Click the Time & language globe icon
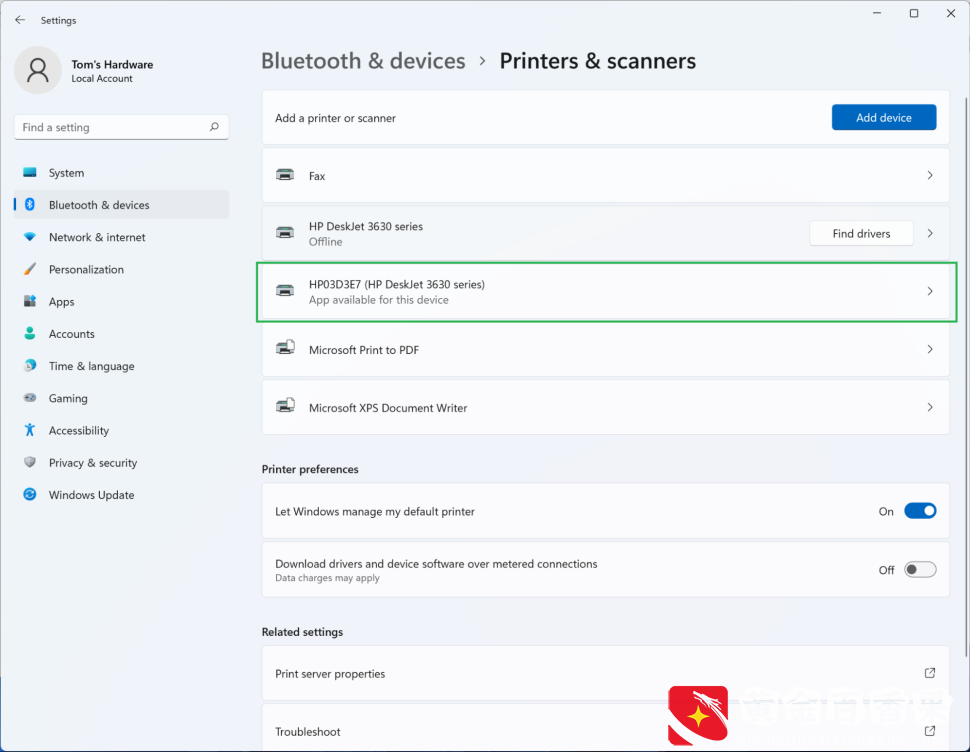The image size is (970, 752). 30,365
